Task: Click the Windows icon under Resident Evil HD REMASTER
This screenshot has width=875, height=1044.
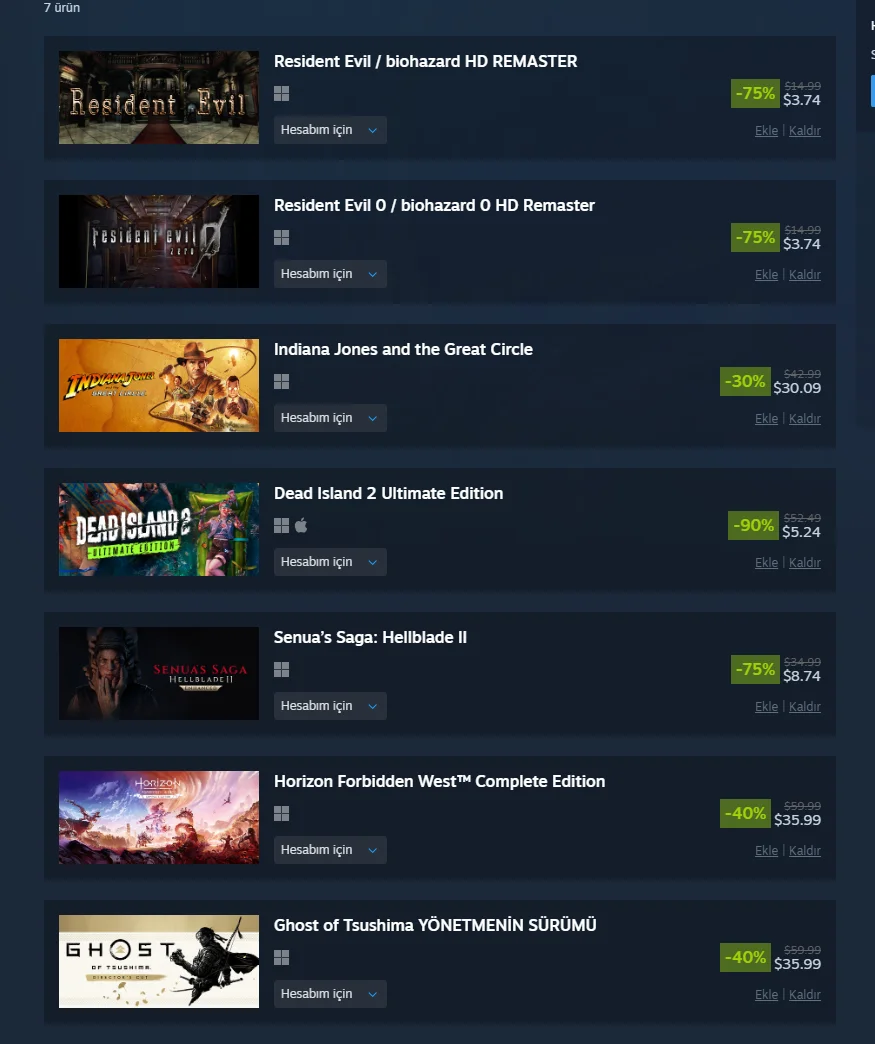Action: tap(281, 94)
